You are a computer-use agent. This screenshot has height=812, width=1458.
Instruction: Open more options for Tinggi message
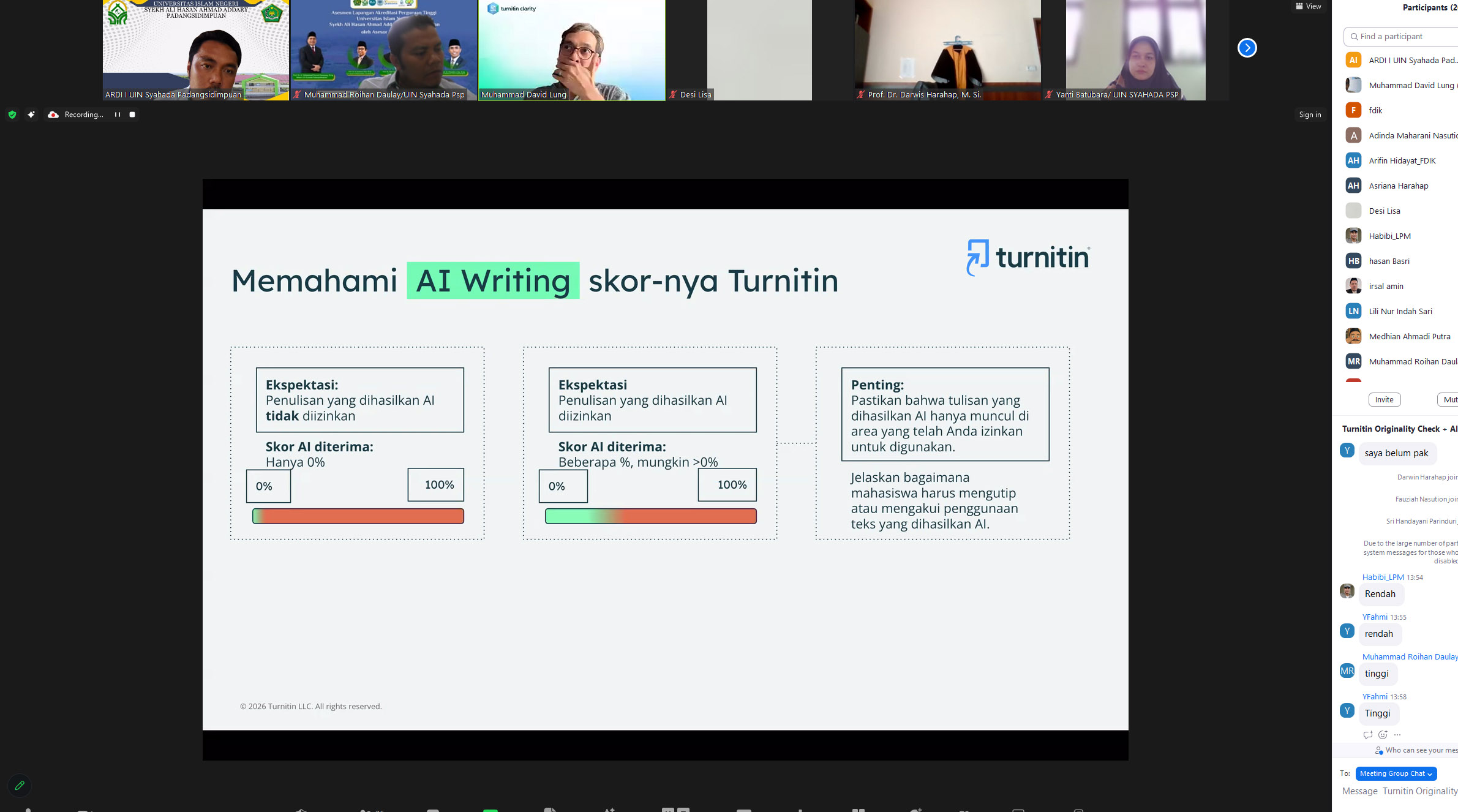pyautogui.click(x=1397, y=735)
